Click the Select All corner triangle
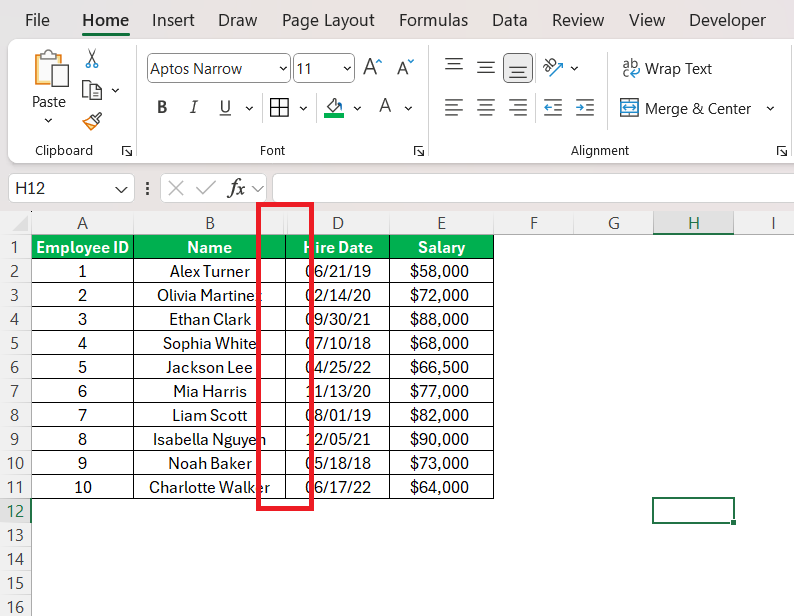The image size is (794, 616). (20, 223)
